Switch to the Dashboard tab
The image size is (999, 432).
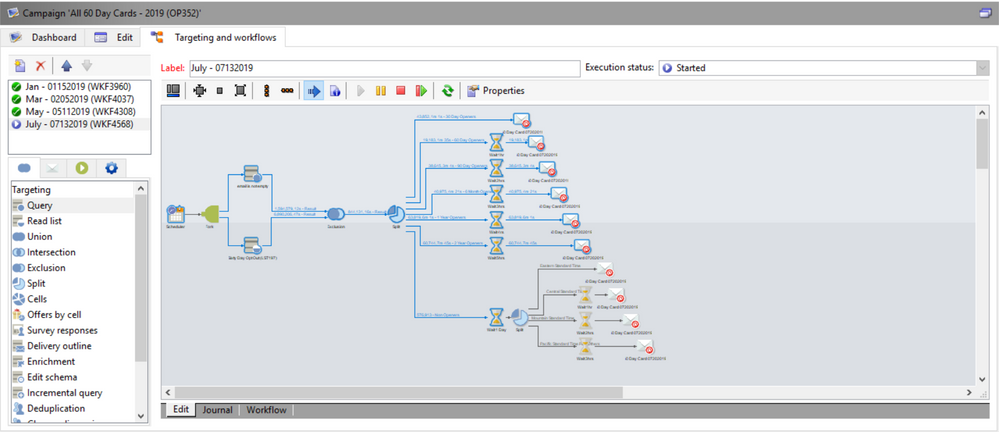click(x=45, y=37)
